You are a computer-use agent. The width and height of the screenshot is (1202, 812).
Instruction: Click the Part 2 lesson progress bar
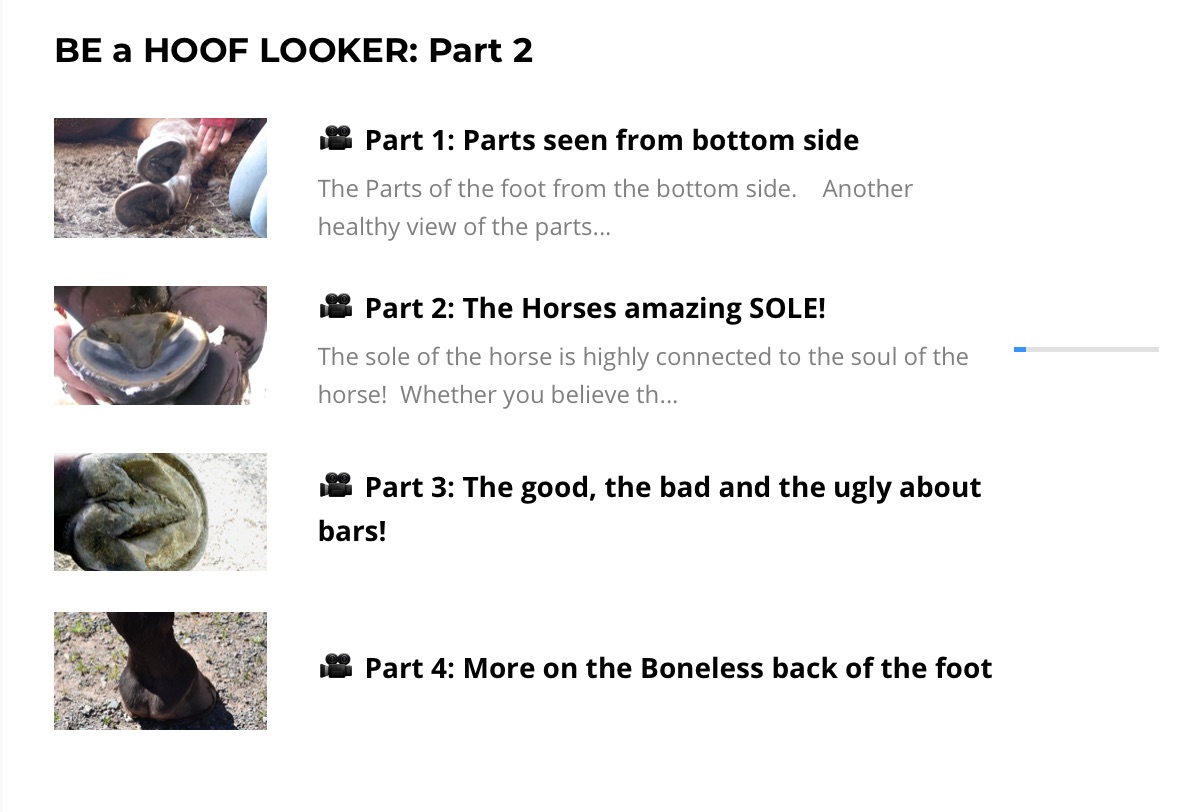coord(1086,349)
